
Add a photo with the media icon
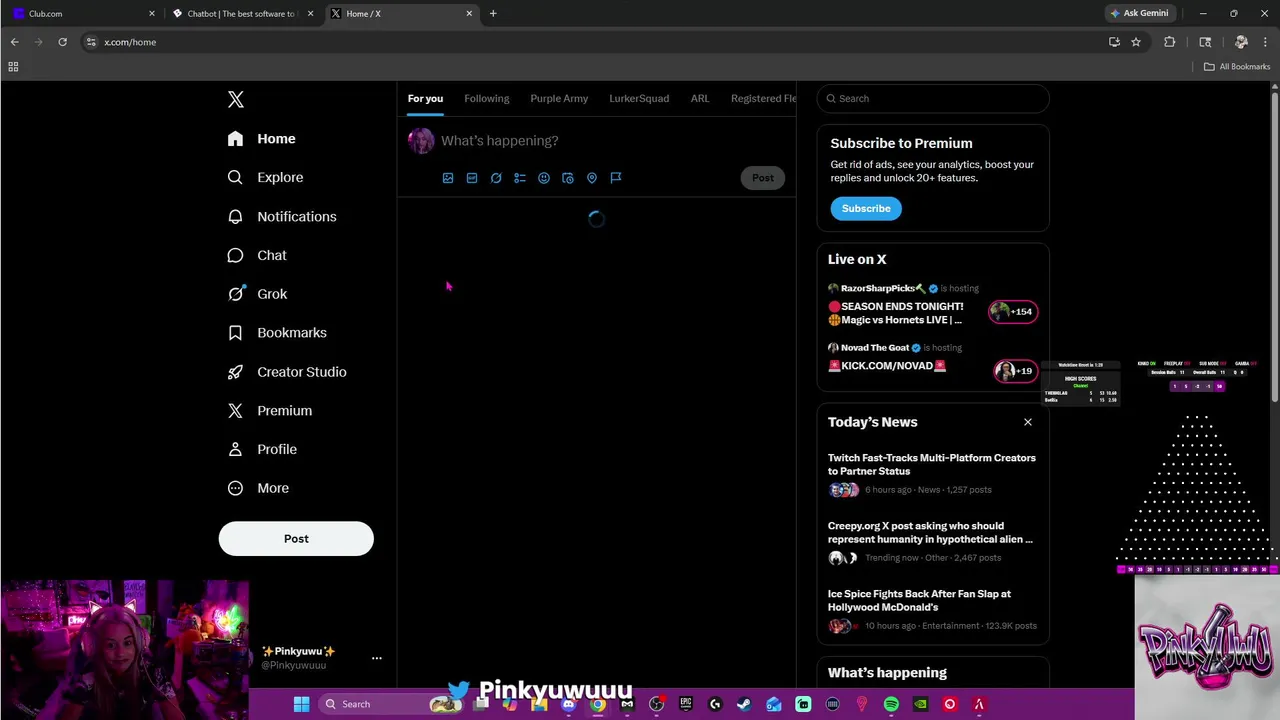coord(448,178)
